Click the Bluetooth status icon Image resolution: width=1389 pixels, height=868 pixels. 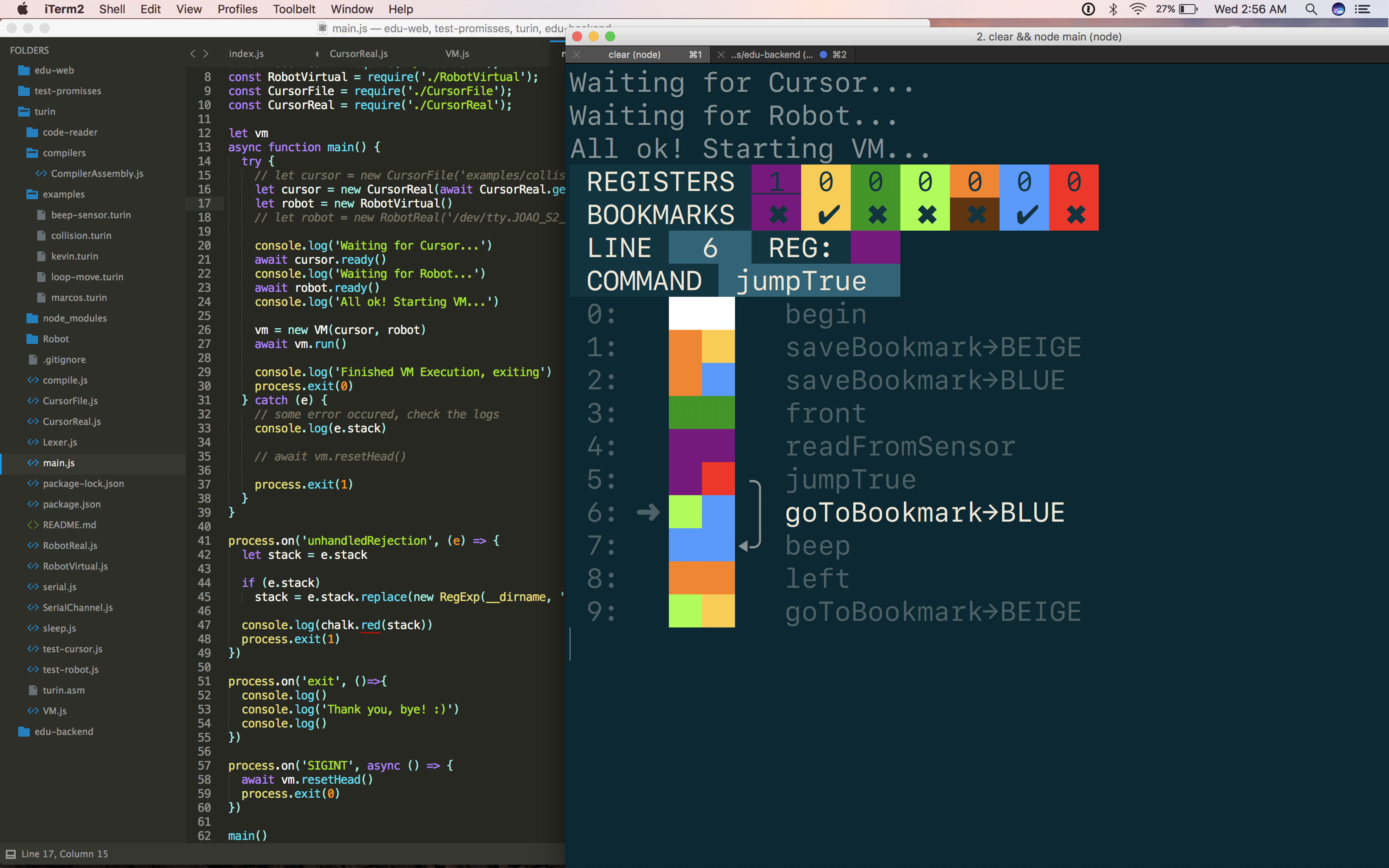click(1113, 9)
